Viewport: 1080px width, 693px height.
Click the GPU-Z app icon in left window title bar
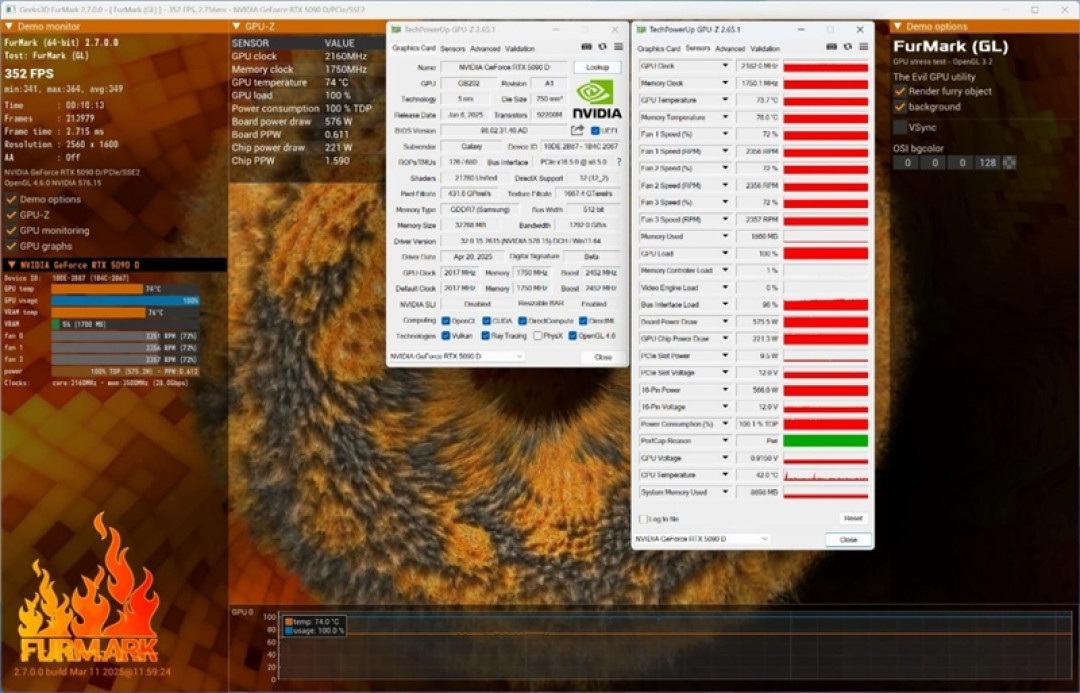pos(395,30)
